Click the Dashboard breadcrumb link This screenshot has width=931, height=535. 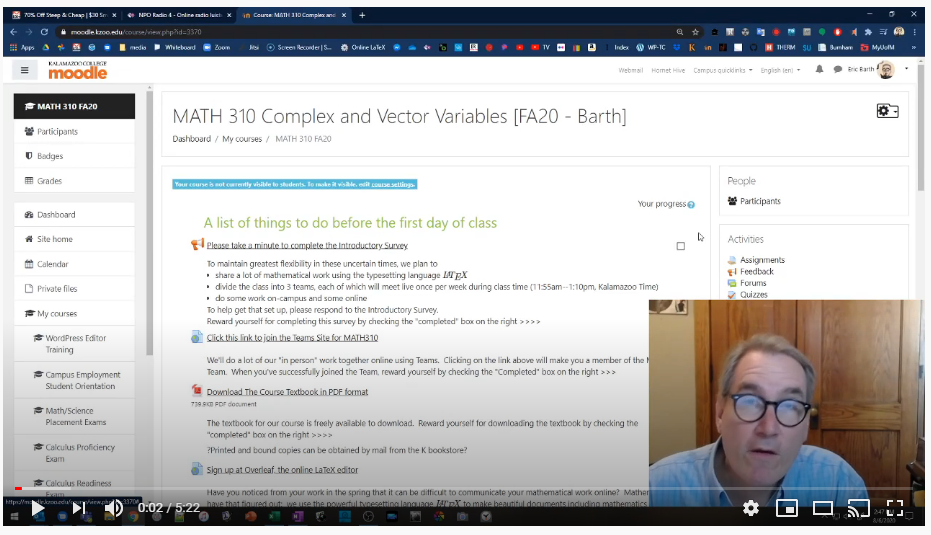pyautogui.click(x=191, y=138)
